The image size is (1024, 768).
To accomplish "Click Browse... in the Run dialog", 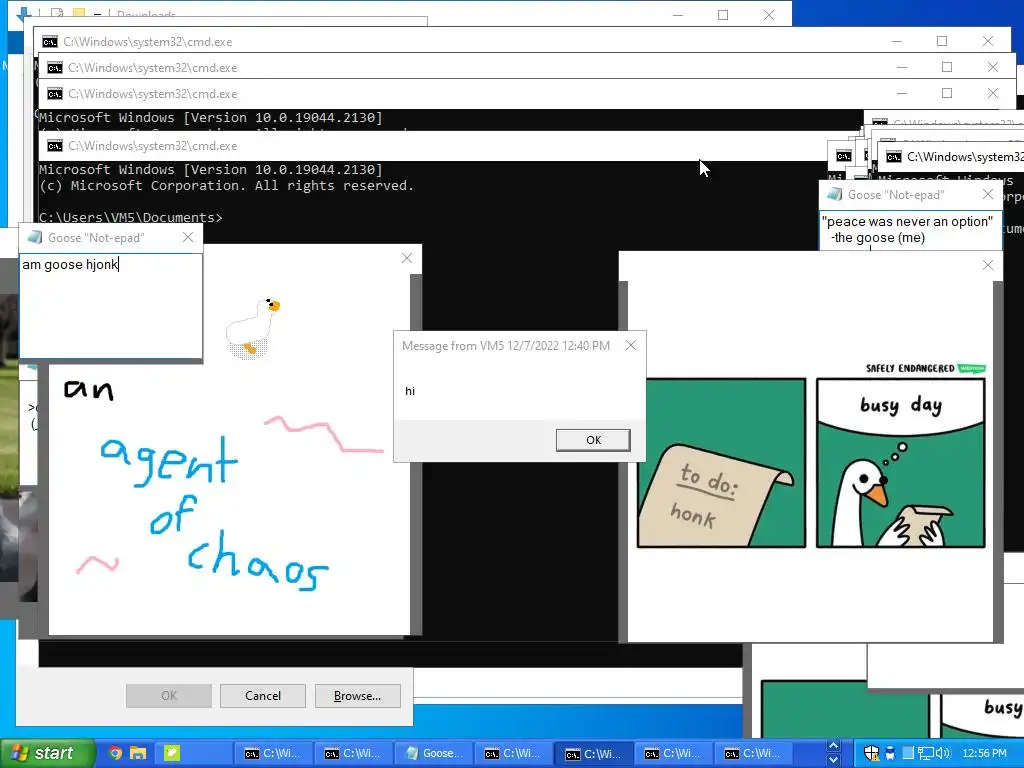I will click(x=357, y=696).
